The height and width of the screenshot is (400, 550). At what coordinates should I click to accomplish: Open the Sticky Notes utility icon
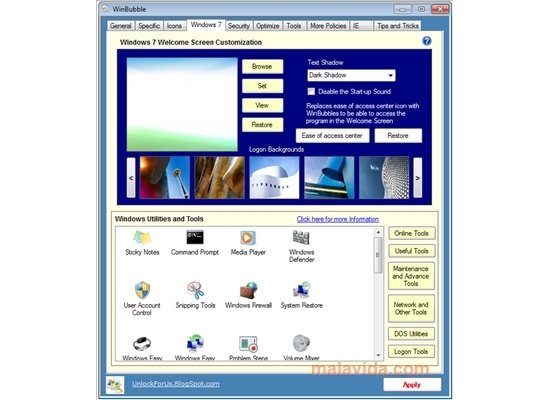coord(142,238)
